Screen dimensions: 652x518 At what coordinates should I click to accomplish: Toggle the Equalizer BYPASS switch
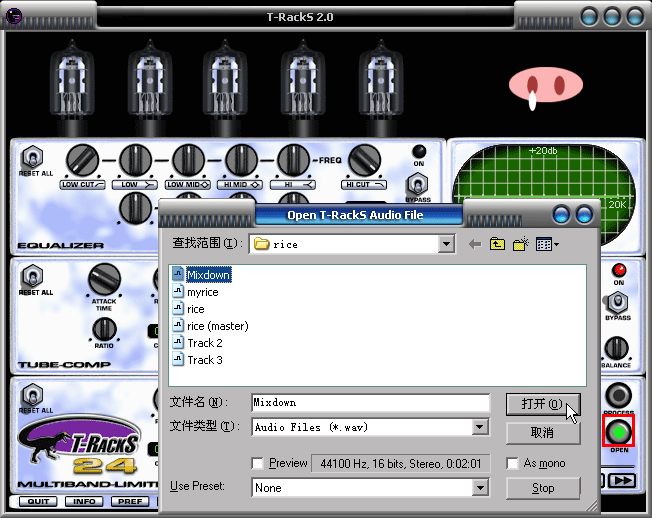[417, 184]
